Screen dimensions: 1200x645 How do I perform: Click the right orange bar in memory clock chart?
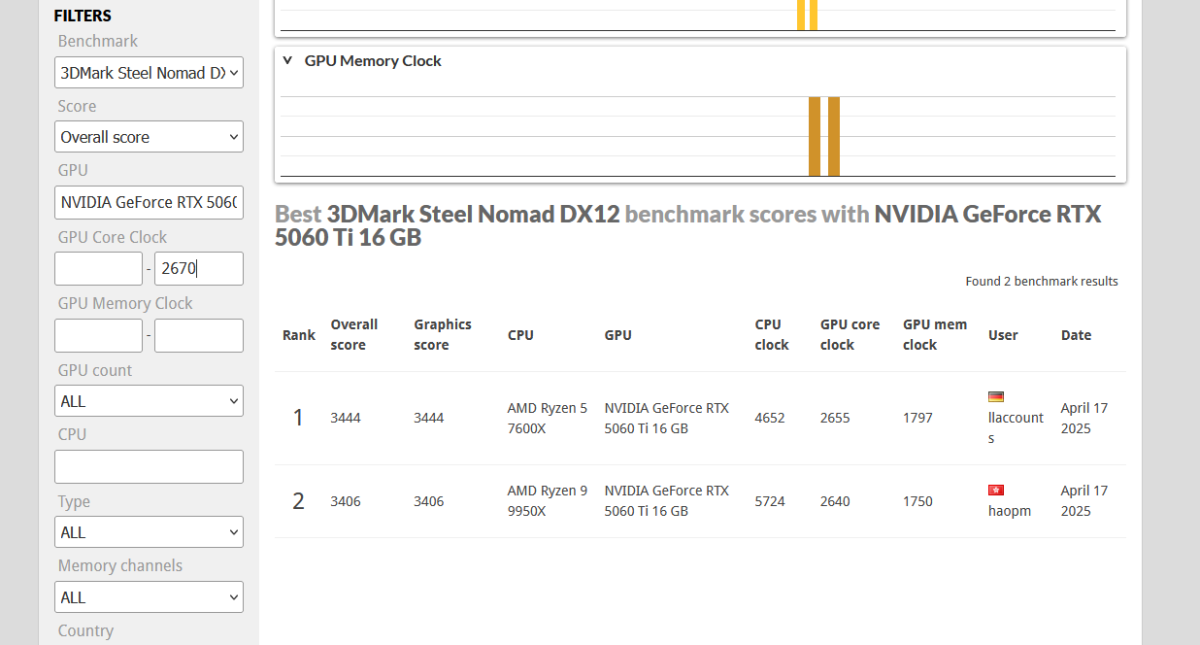tap(834, 136)
